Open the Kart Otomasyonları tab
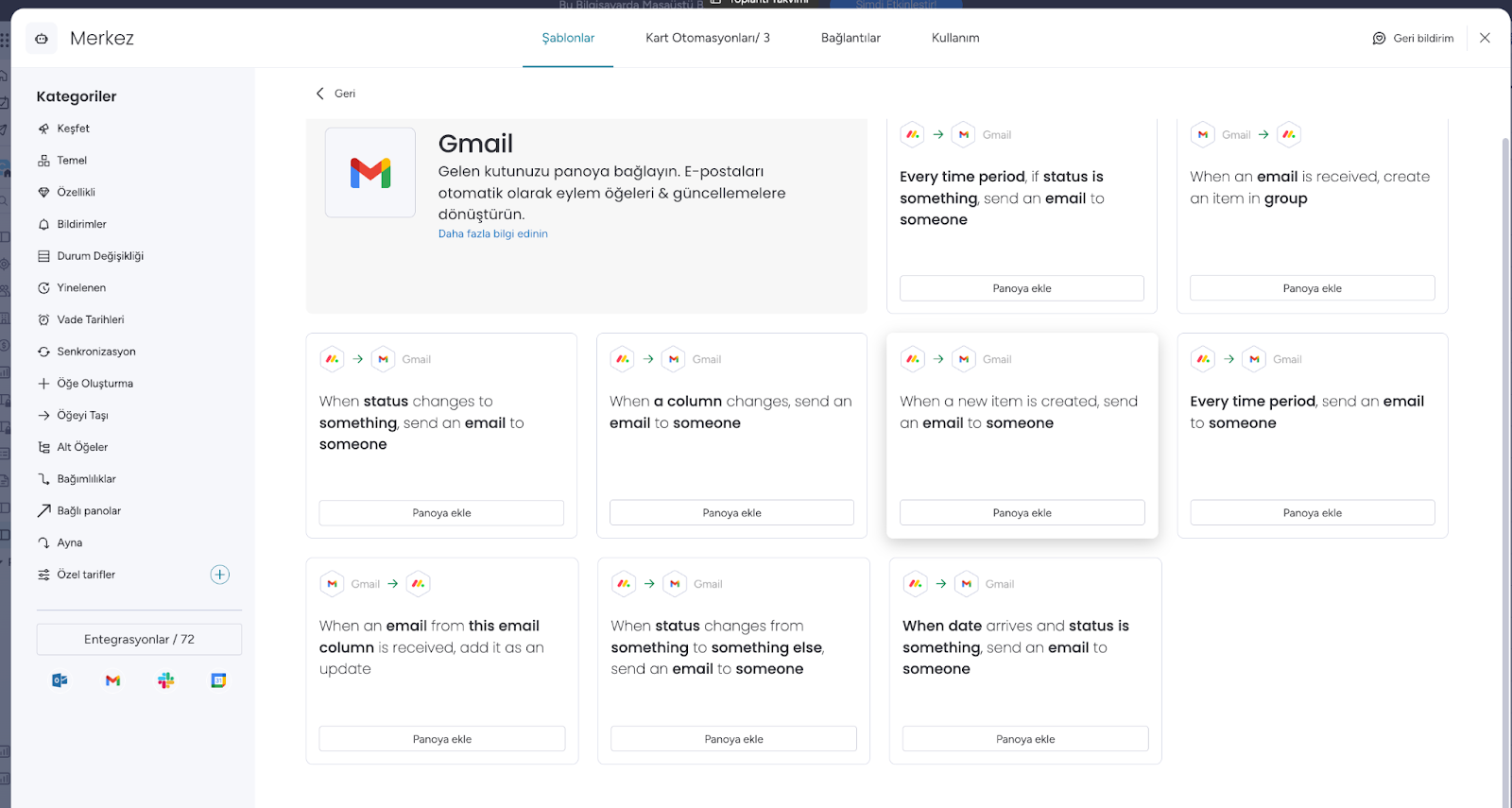Image resolution: width=1512 pixels, height=808 pixels. pyautogui.click(x=708, y=38)
